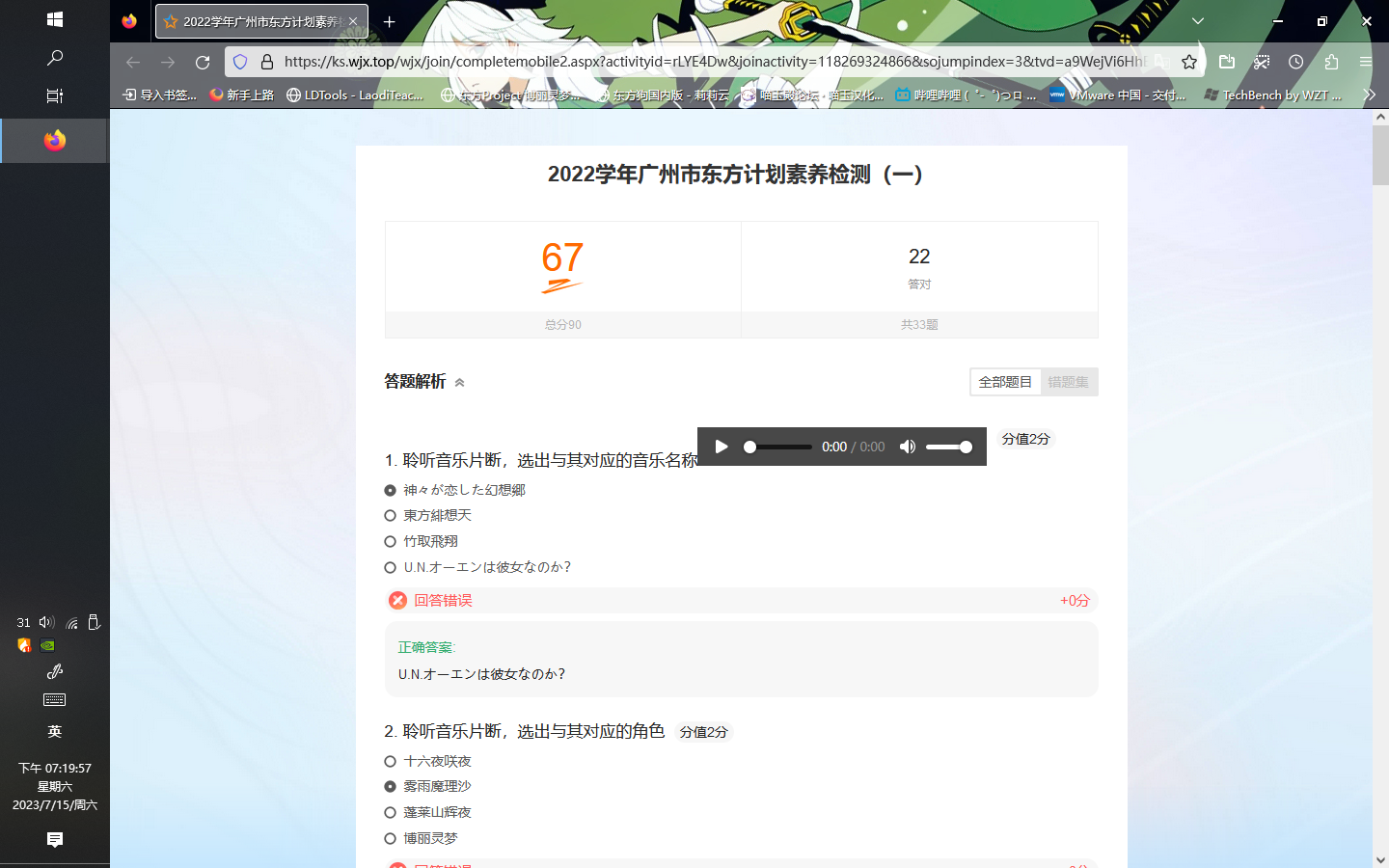Adjust the audio volume slider

pos(950,447)
